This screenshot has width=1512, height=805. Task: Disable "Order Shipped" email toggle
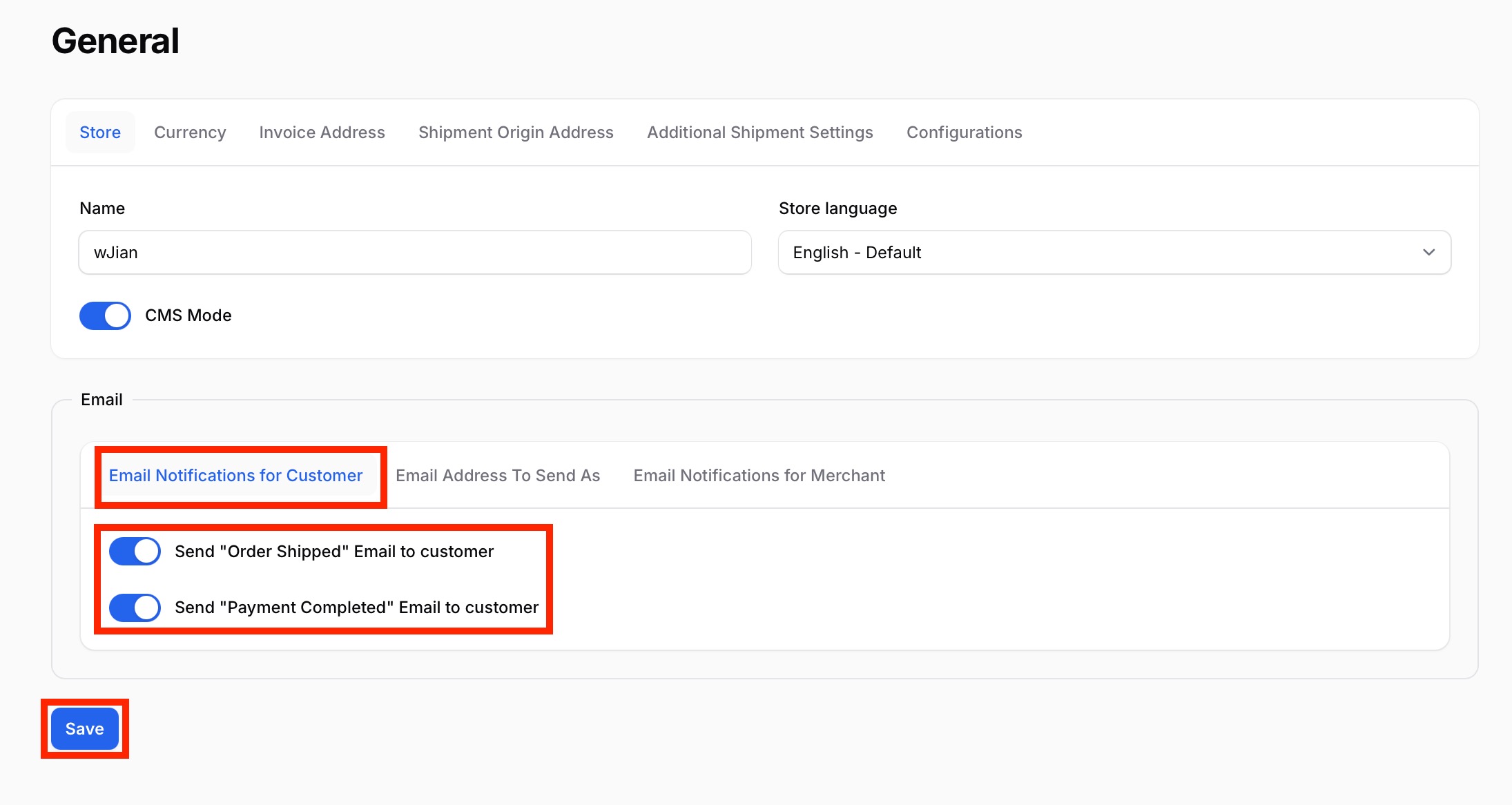[135, 552]
